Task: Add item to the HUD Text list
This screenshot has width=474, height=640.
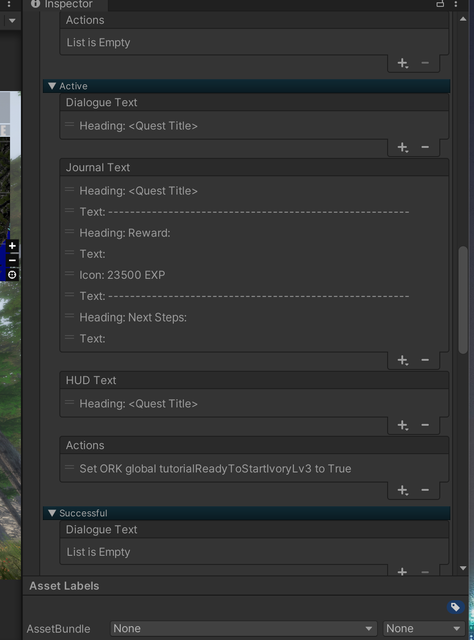Action: [403, 425]
